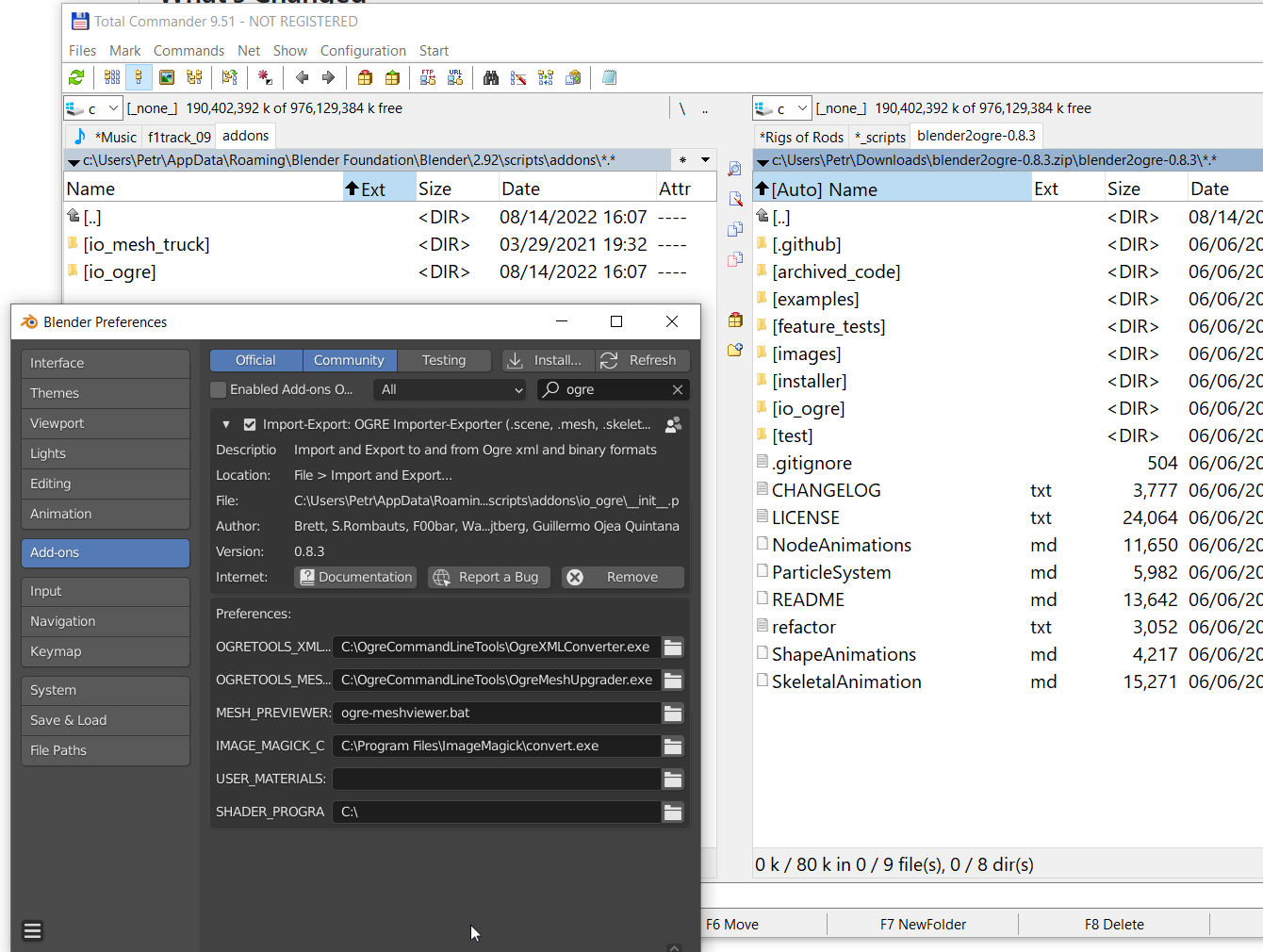Open file search with the binoculars icon
Viewport: 1263px width, 952px height.
coord(491,77)
